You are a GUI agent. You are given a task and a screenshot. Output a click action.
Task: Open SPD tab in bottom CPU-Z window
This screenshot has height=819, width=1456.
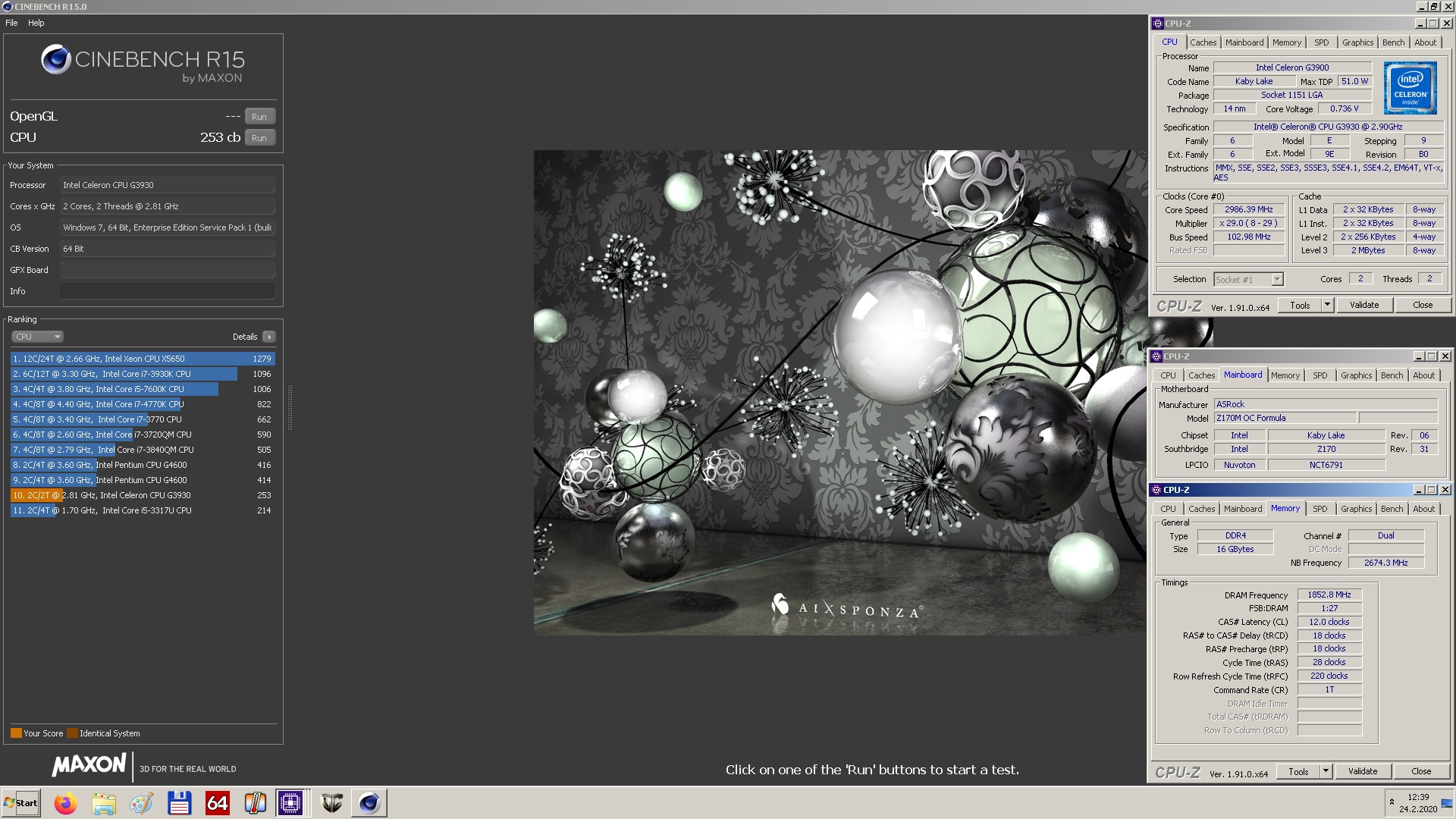click(x=1320, y=509)
